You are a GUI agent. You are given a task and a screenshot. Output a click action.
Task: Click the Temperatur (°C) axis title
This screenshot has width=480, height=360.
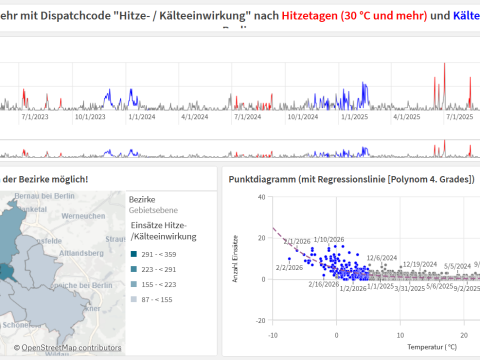[x=432, y=347]
